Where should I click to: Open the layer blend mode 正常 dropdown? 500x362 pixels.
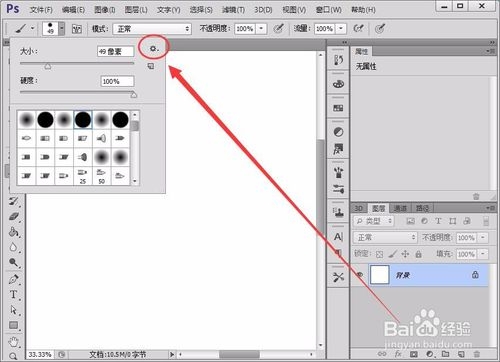point(385,237)
